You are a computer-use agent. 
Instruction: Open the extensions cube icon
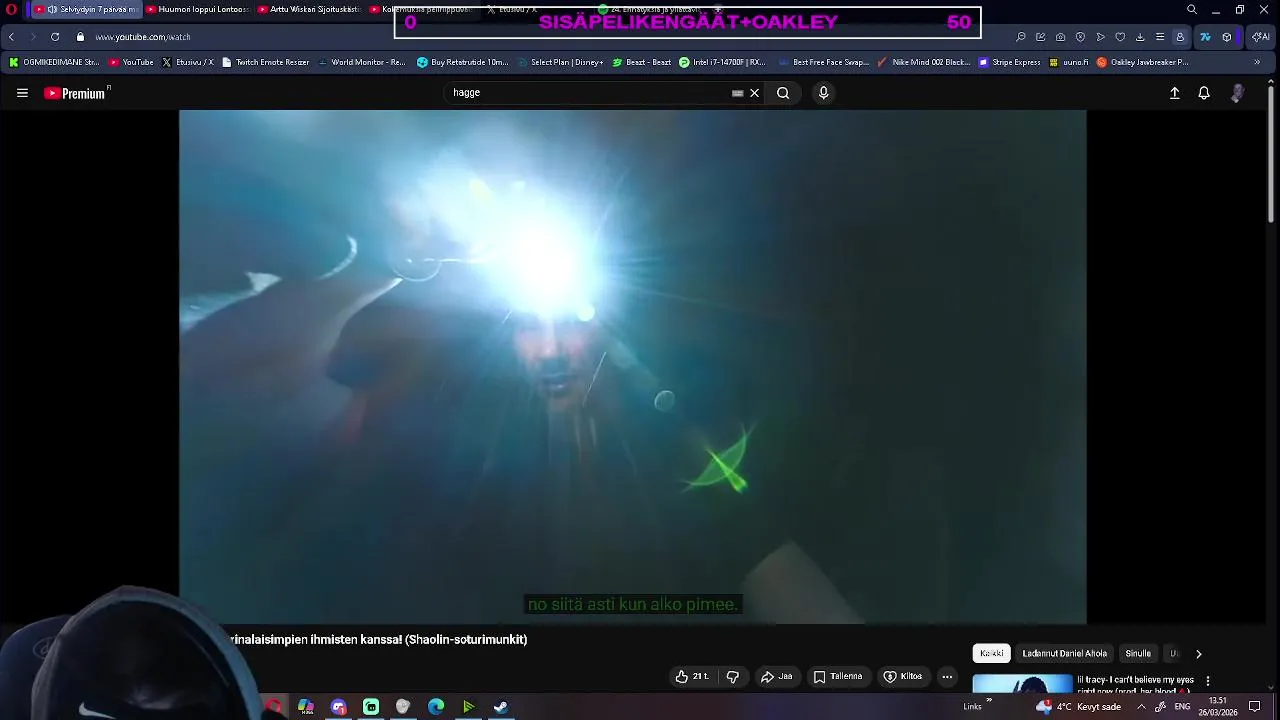tap(1227, 37)
